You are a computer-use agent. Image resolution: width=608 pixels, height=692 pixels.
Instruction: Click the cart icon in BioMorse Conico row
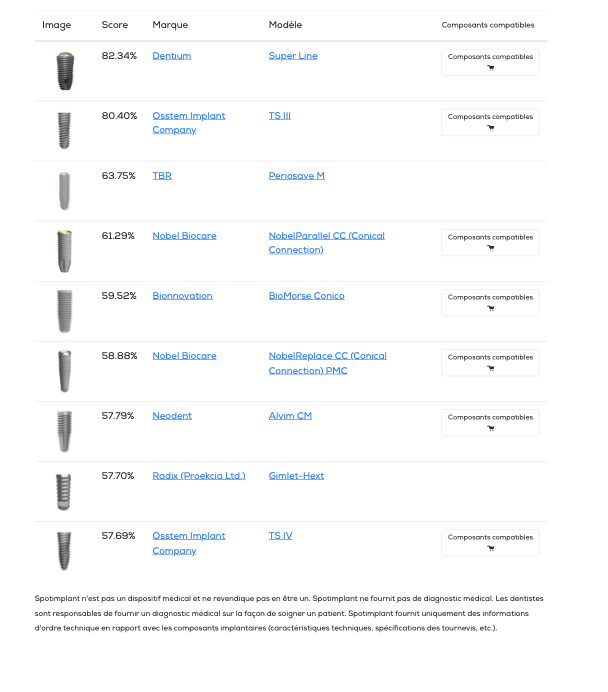coord(490,308)
